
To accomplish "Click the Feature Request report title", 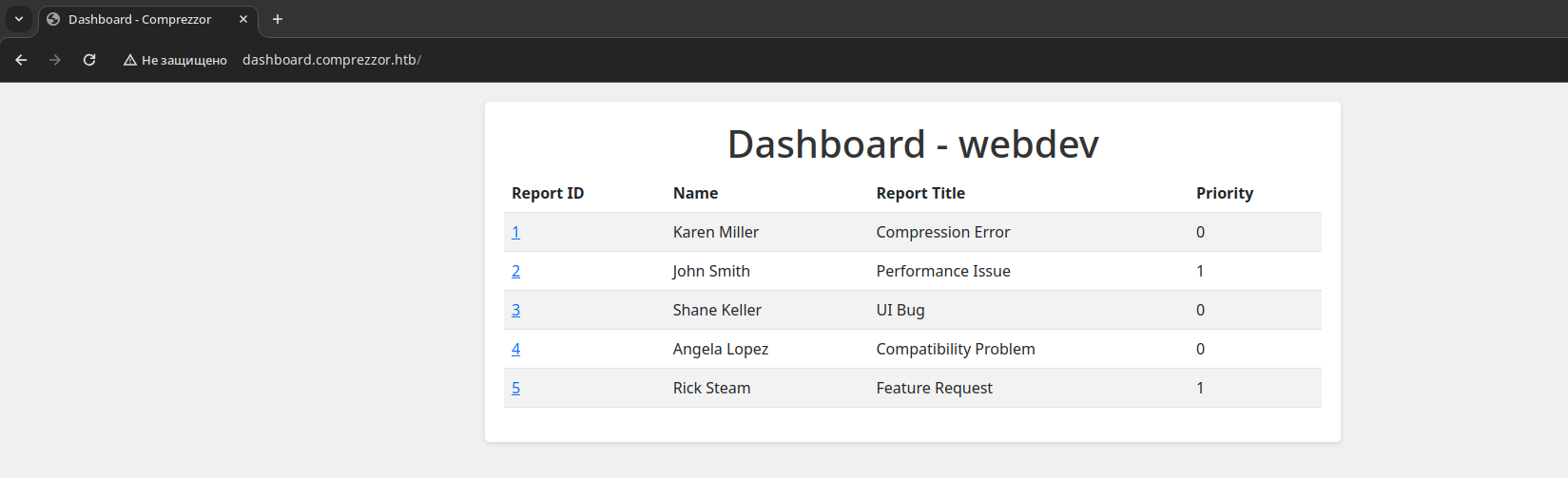I will click(x=934, y=388).
